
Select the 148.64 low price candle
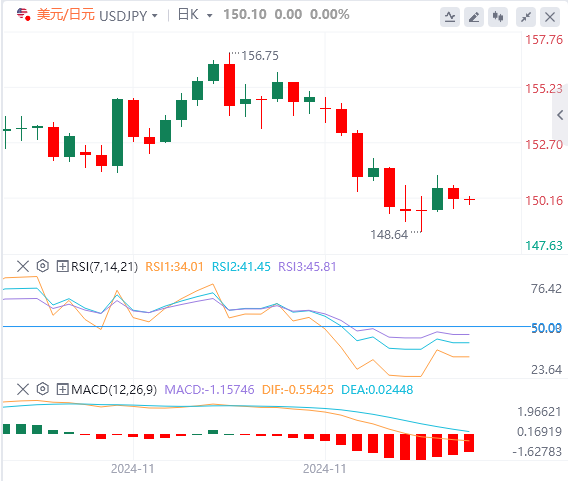[x=421, y=214]
